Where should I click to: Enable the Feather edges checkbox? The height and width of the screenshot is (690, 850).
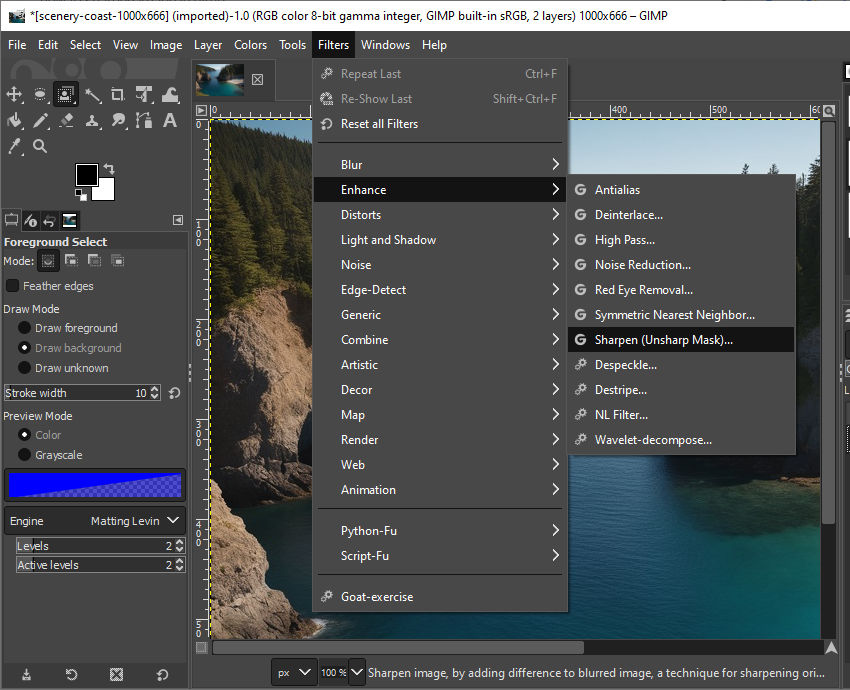[x=13, y=286]
